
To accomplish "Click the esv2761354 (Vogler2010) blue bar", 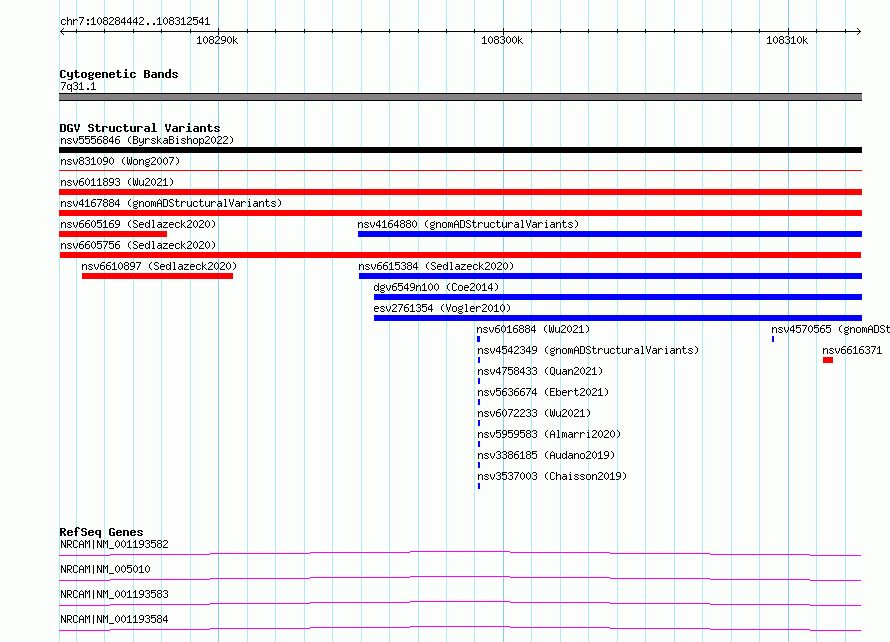I will pyautogui.click(x=618, y=318).
